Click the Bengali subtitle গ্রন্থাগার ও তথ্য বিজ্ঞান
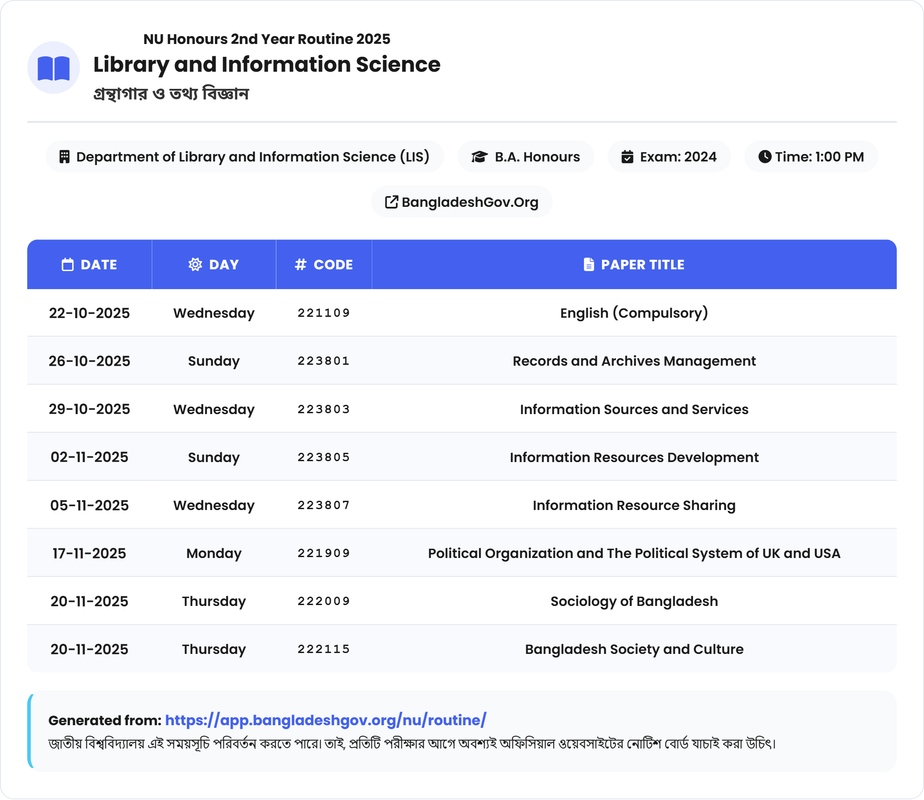 (171, 94)
